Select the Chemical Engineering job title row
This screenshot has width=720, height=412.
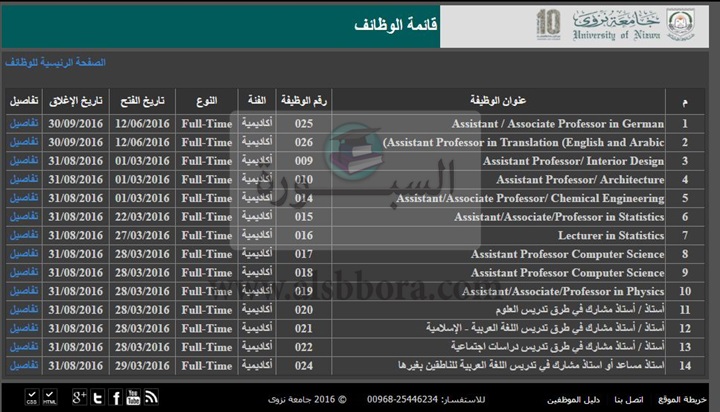[x=530, y=198]
